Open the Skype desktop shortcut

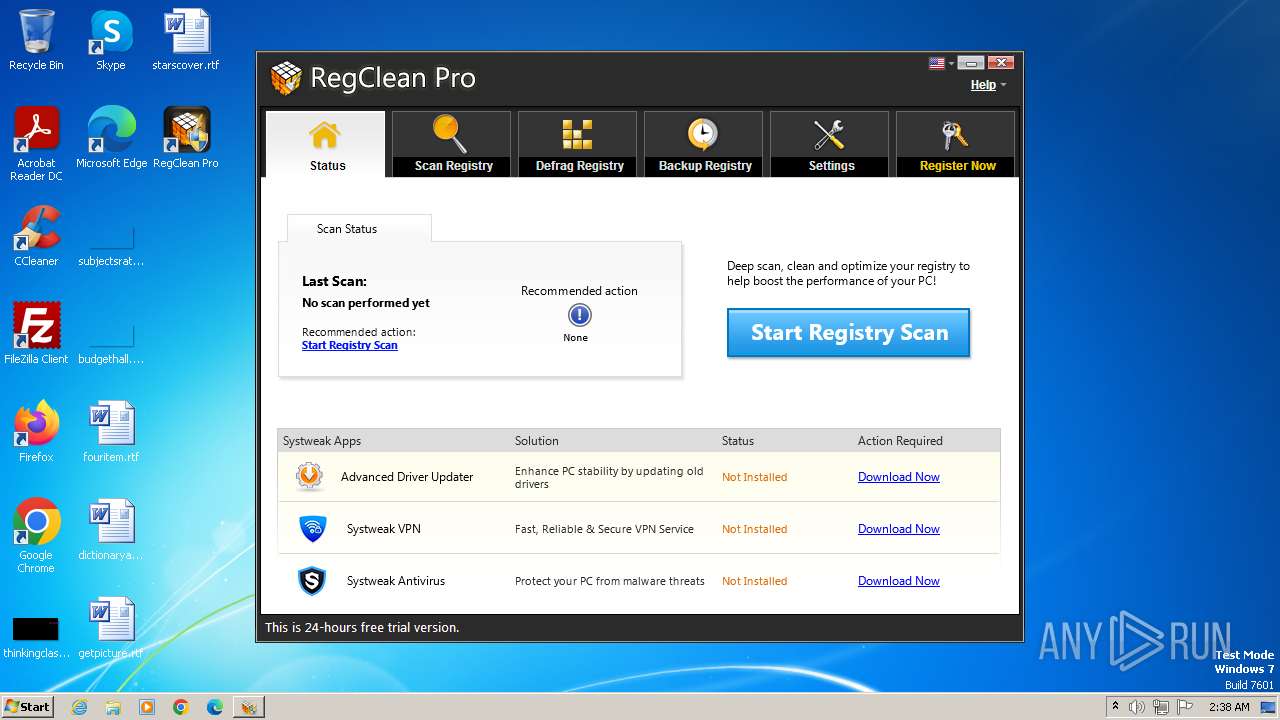click(x=110, y=40)
